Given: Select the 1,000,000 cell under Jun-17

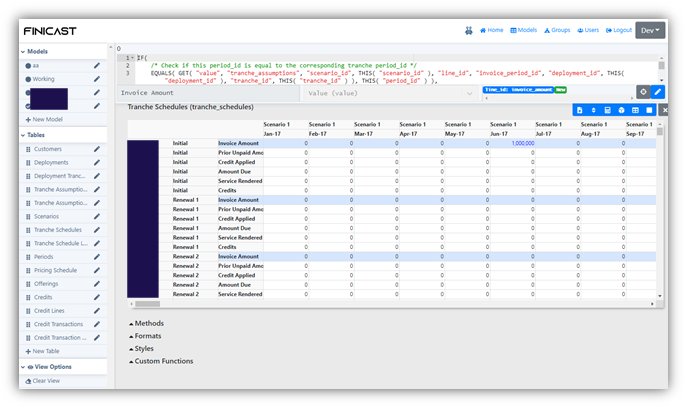Looking at the screenshot, I should (x=513, y=144).
